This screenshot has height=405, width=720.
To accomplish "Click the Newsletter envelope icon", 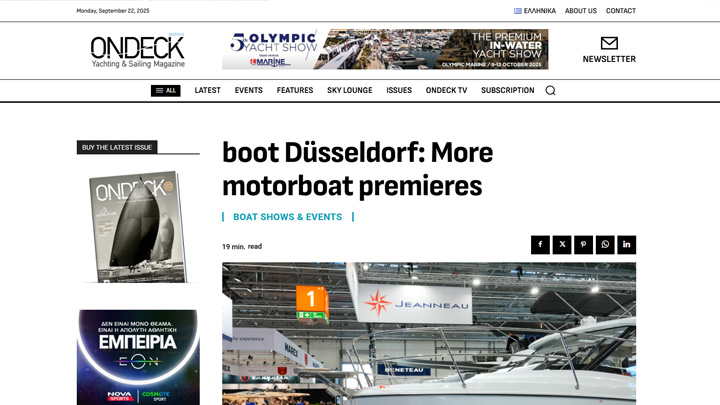I will click(x=609, y=43).
